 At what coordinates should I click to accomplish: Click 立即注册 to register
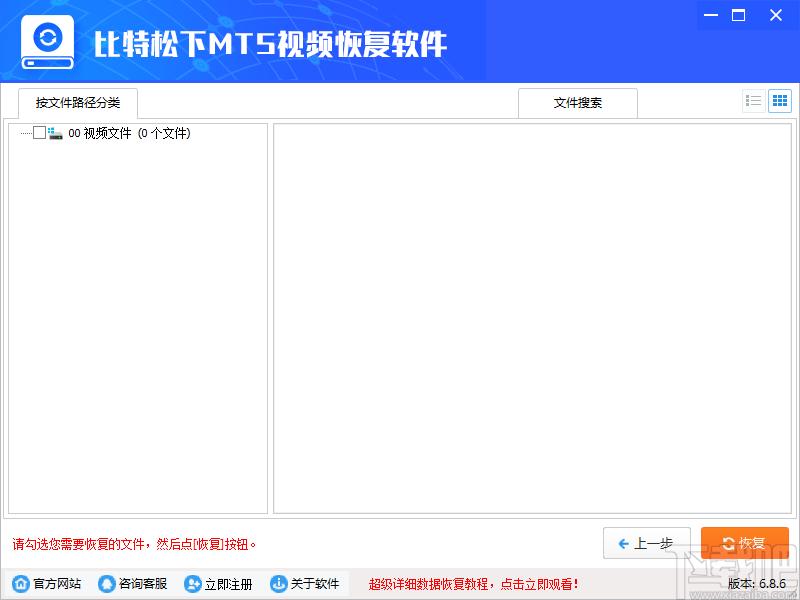(218, 584)
